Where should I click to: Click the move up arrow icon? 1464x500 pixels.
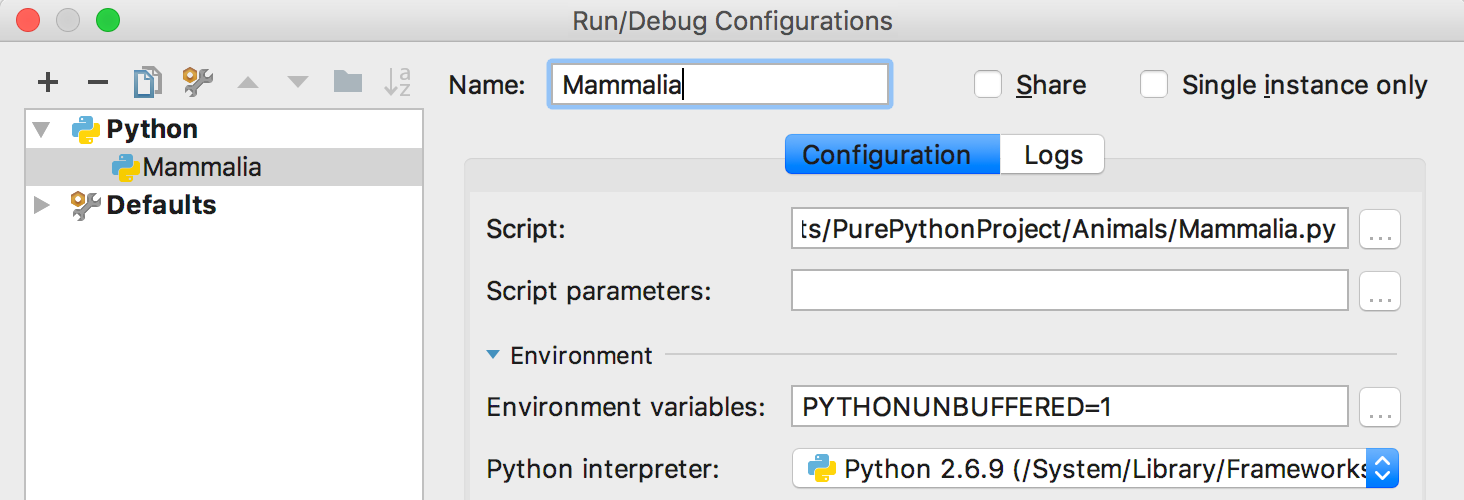(x=248, y=83)
